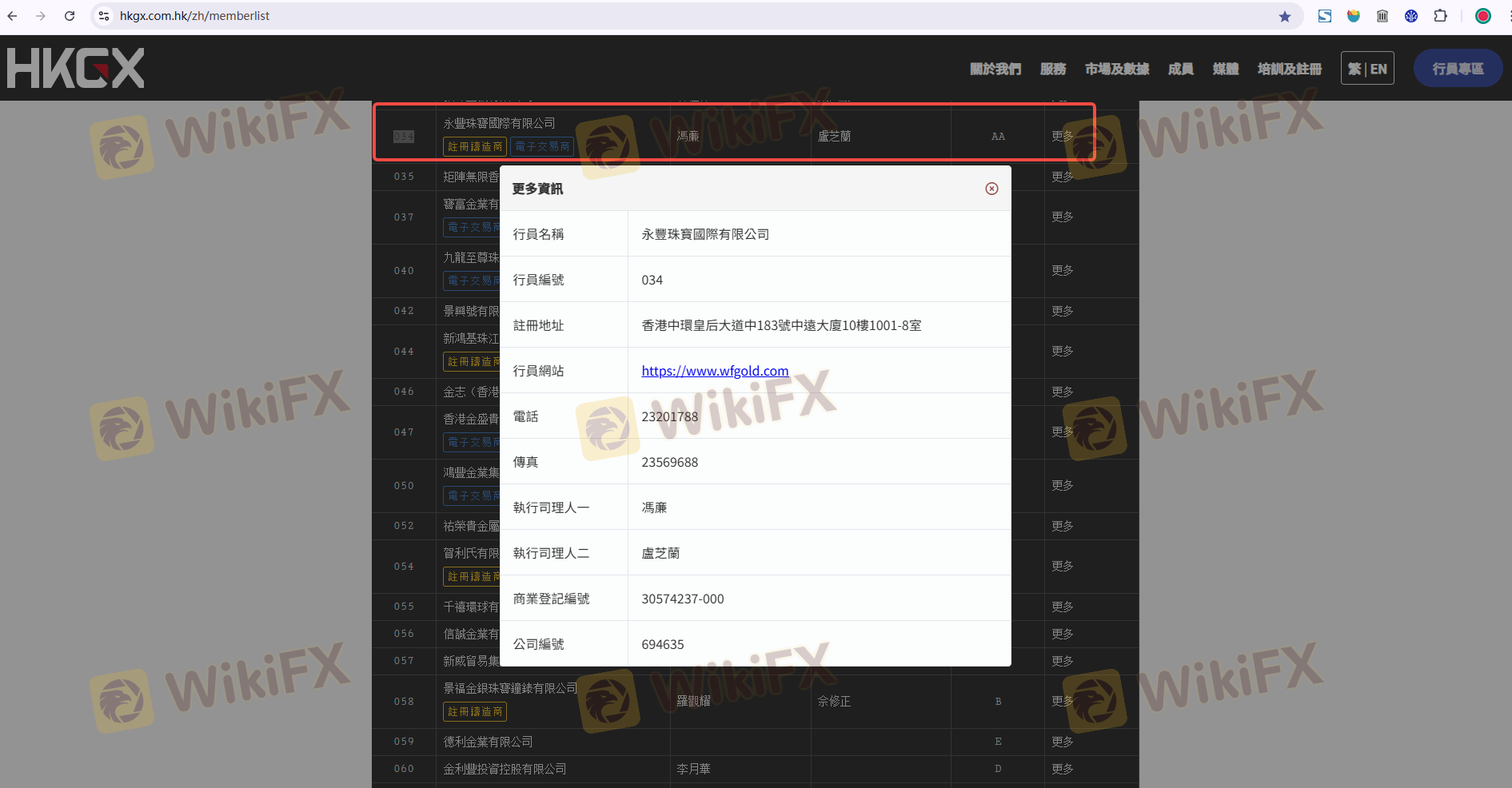Open the browser extensions puzzle icon

point(1440,16)
